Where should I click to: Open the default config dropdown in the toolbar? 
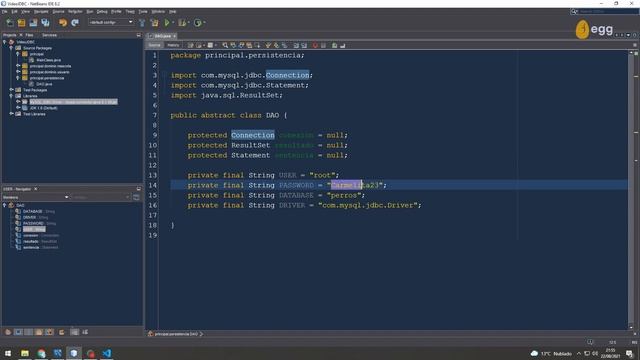(111, 22)
